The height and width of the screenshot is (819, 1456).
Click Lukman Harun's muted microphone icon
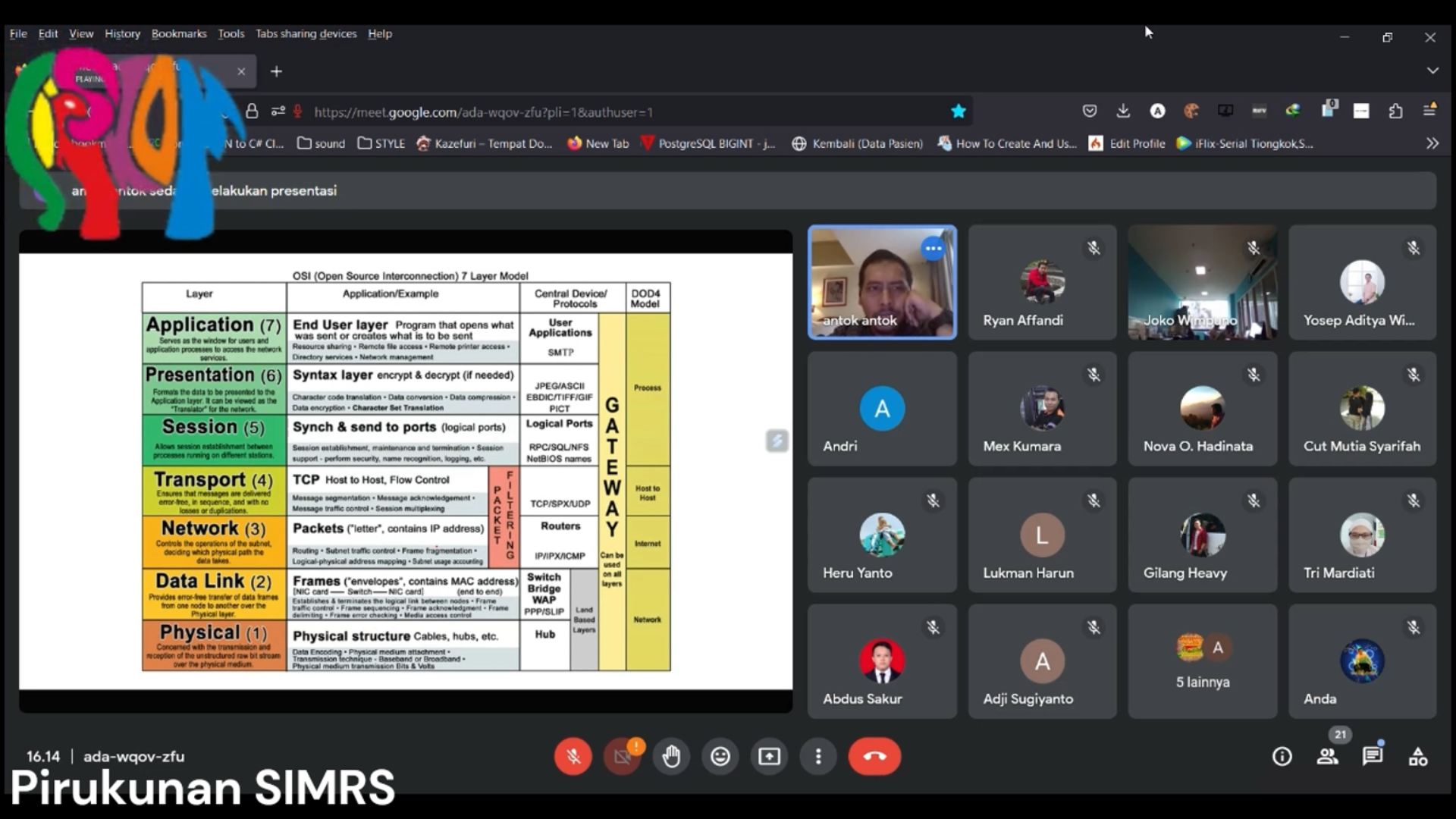click(x=1093, y=500)
